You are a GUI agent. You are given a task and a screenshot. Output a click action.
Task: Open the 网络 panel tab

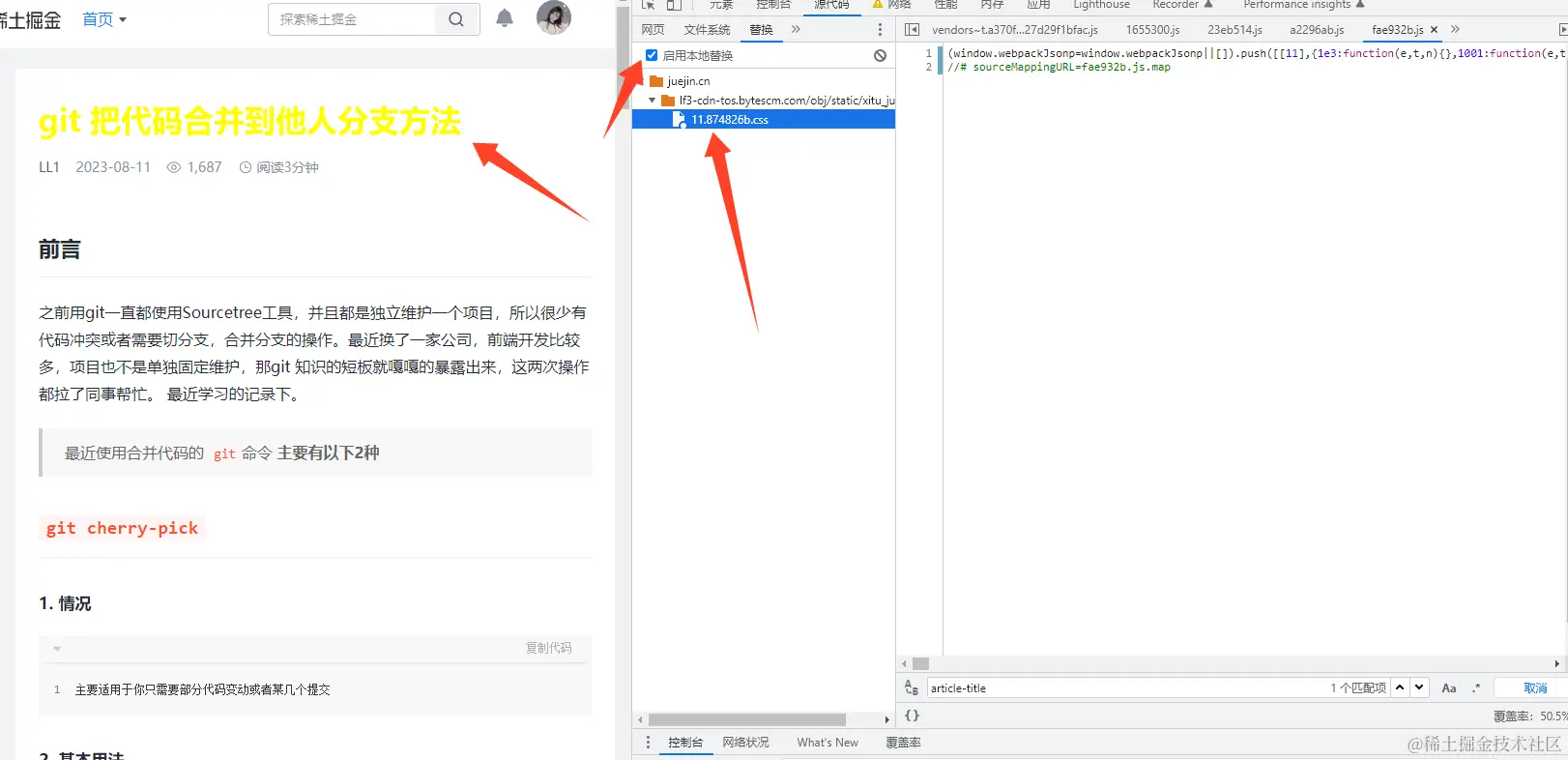pyautogui.click(x=891, y=5)
